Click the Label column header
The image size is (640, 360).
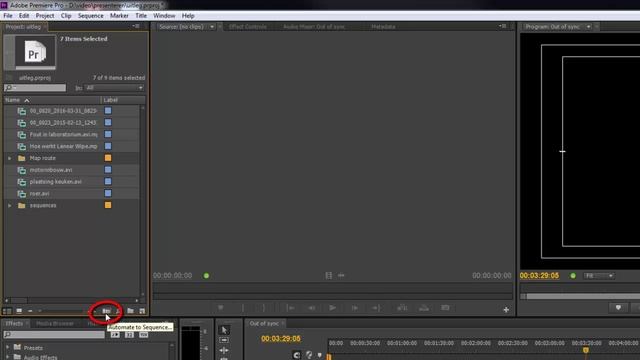click(x=122, y=100)
